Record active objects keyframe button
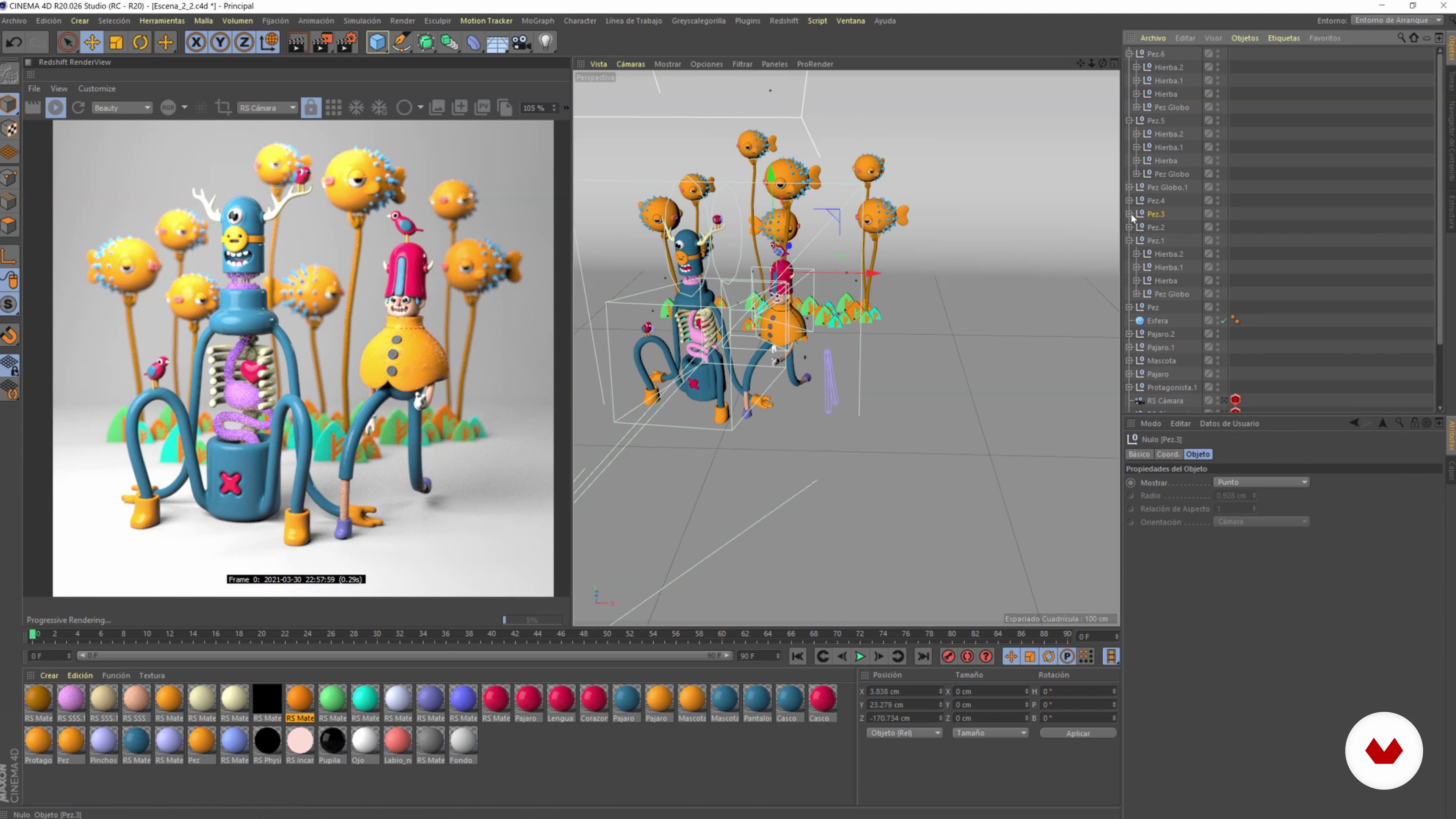This screenshot has width=1456, height=819. 948,657
